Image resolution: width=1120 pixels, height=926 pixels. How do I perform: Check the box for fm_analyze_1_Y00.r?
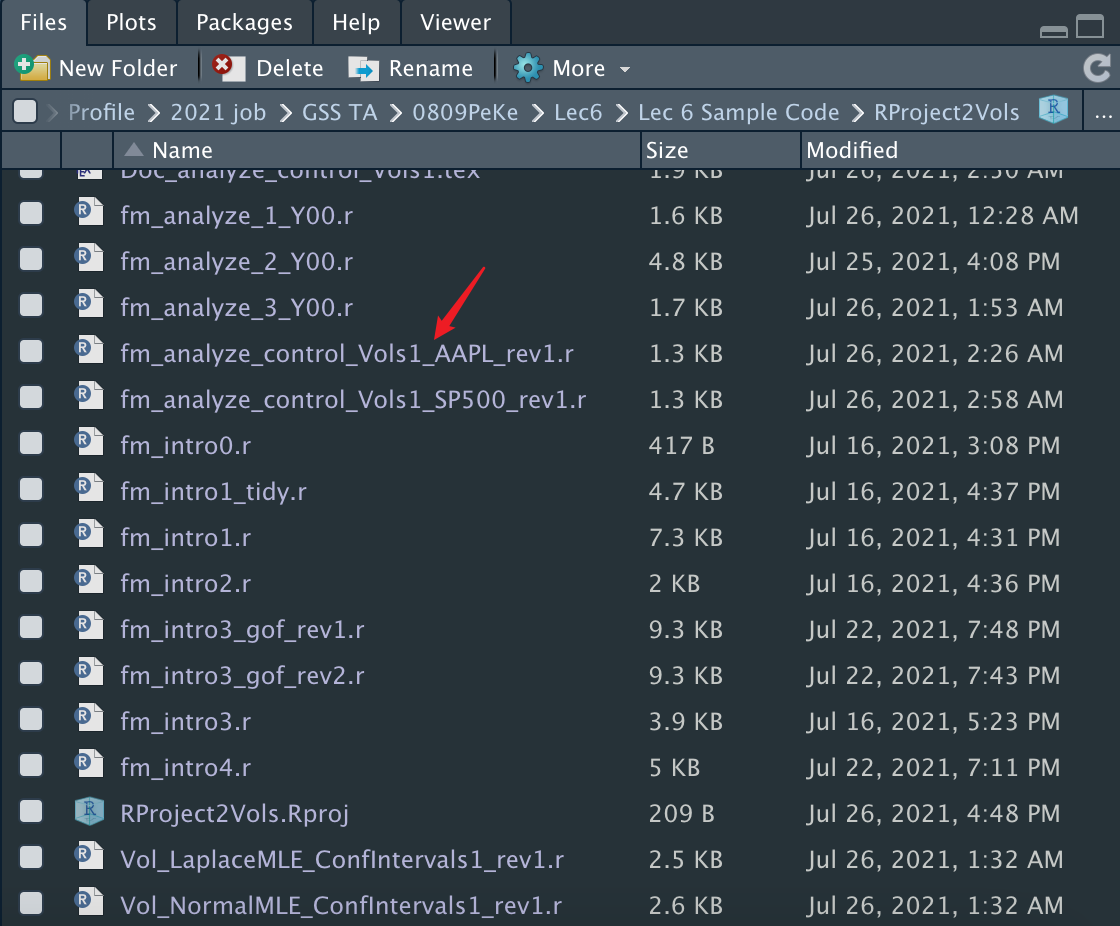(31, 214)
